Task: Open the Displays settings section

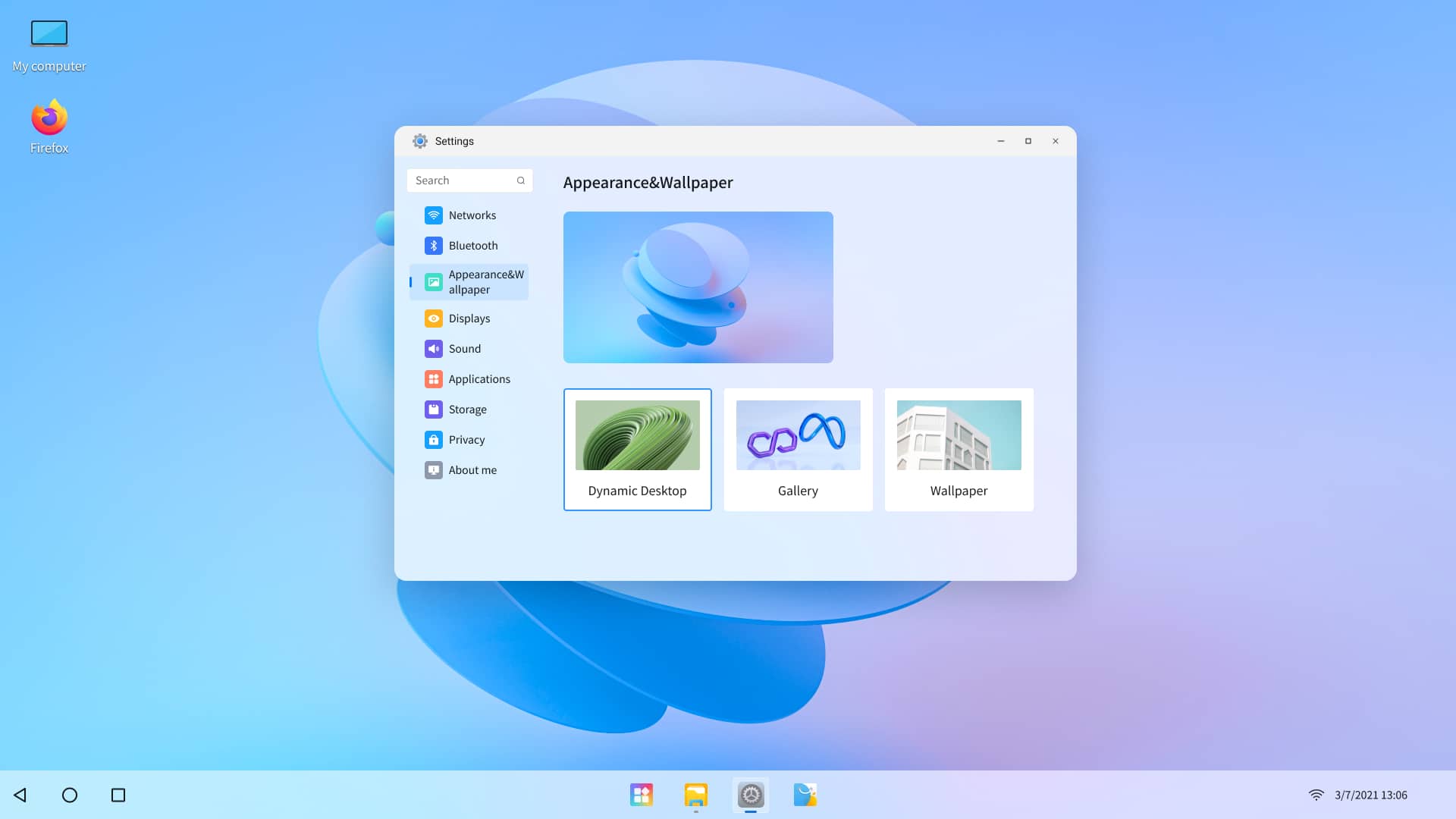Action: pyautogui.click(x=469, y=318)
